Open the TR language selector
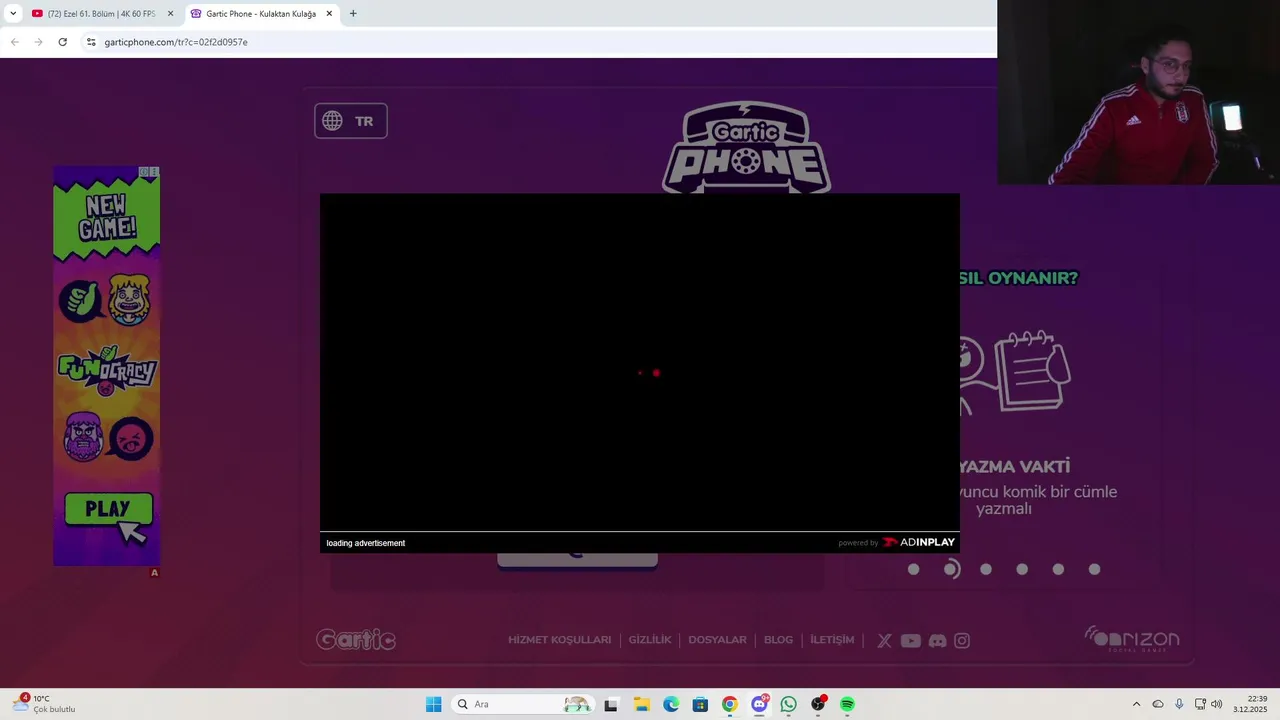 (351, 121)
